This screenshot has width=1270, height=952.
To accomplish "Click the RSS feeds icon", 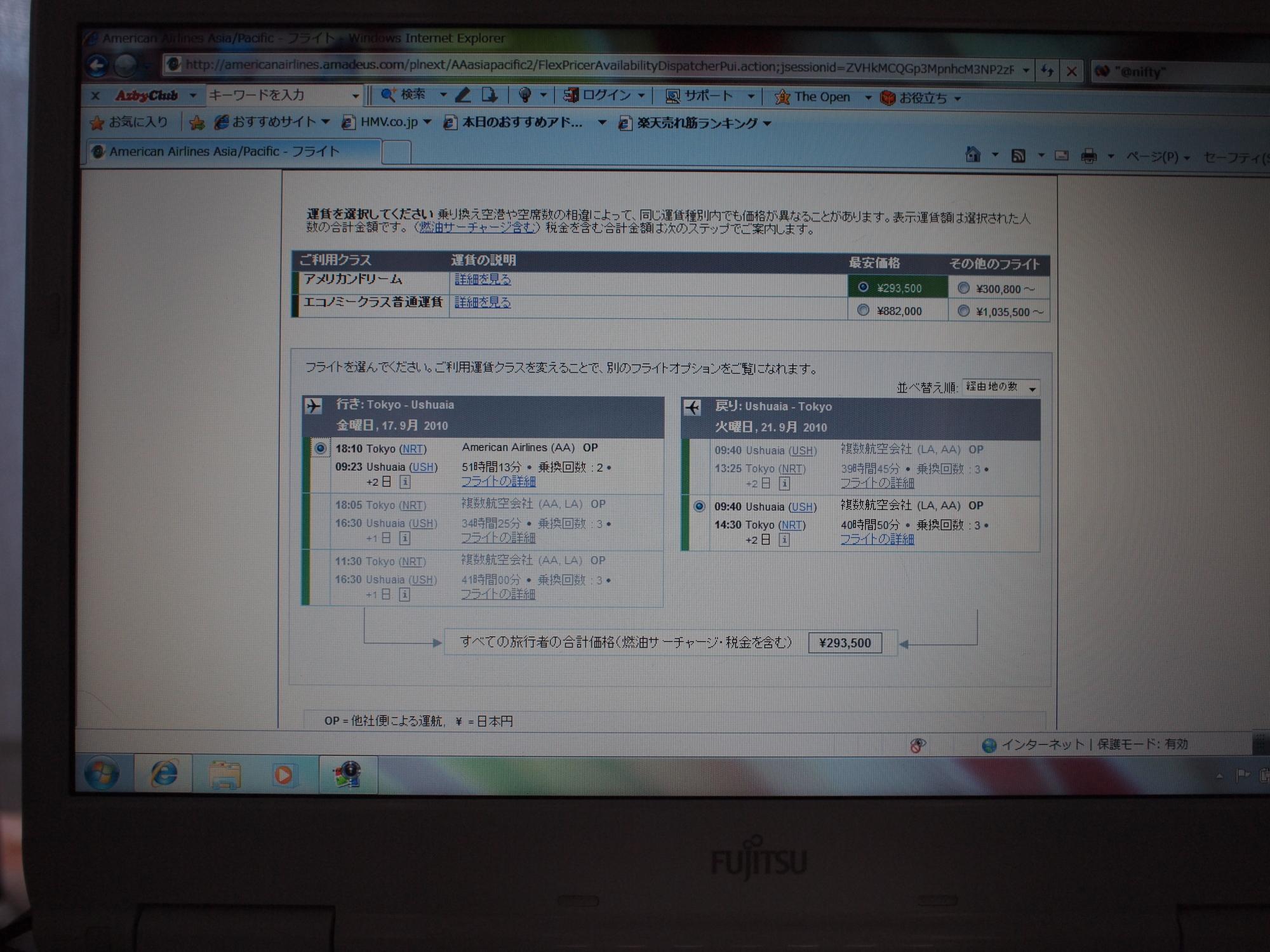I will click(1019, 155).
